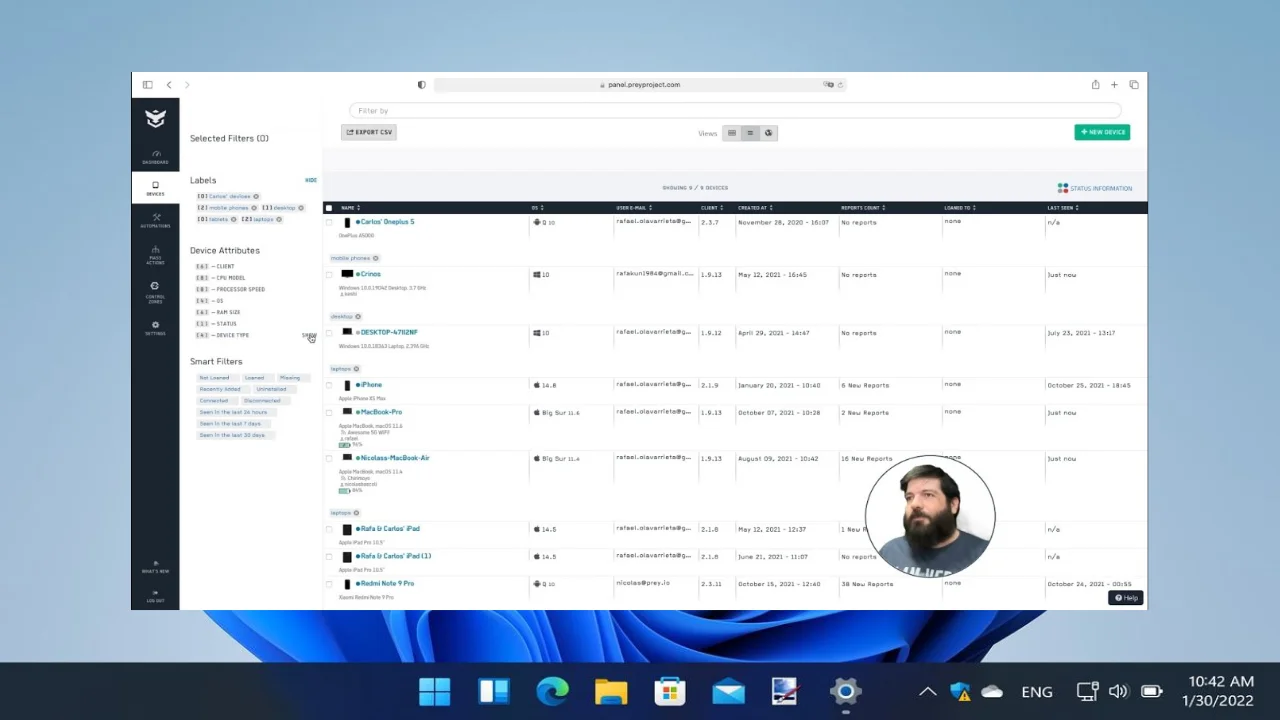Sort by Last Seen column
Screen dimensions: 1280x720
click(x=1063, y=208)
